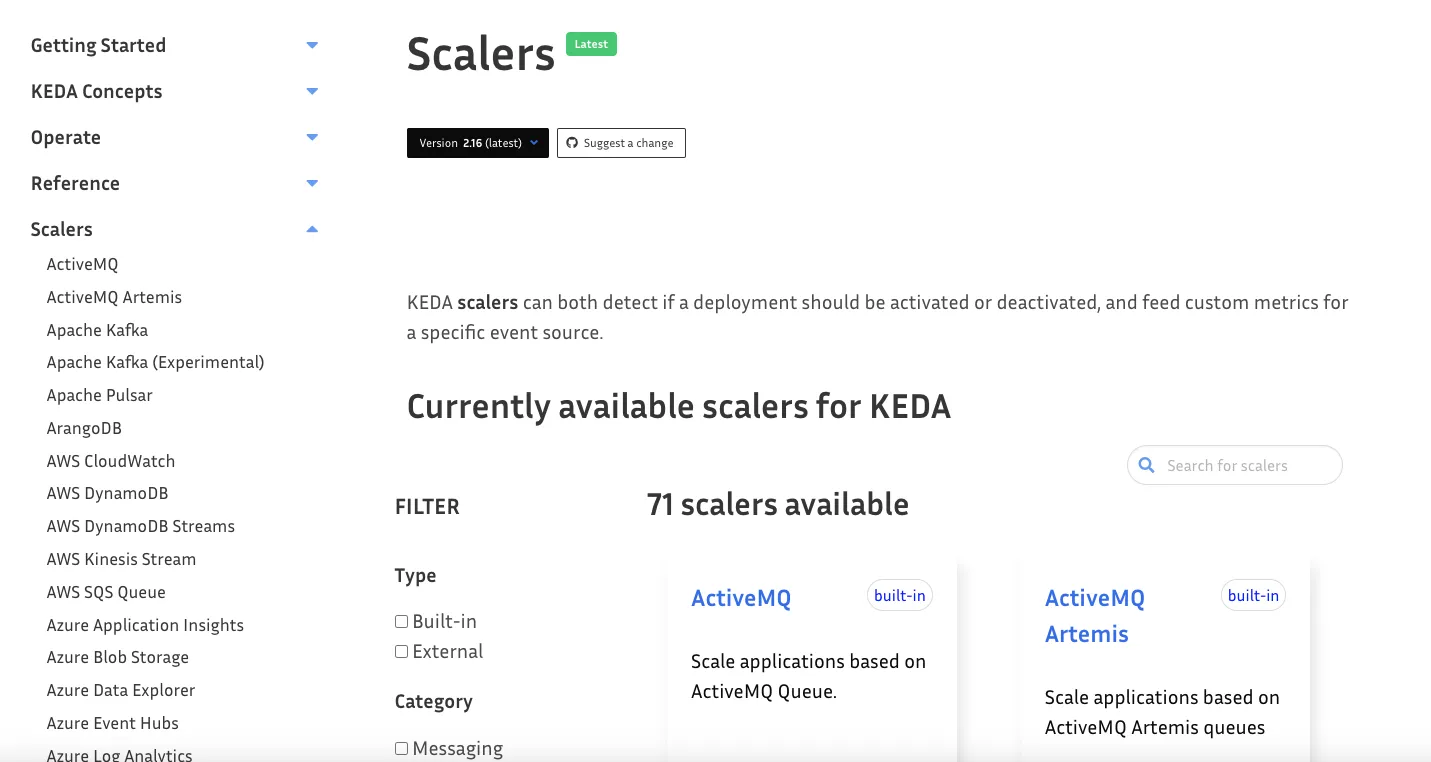Viewport: 1431px width, 762px height.
Task: Open Apache Kafka (Experimental) sidebar link
Action: 155,362
